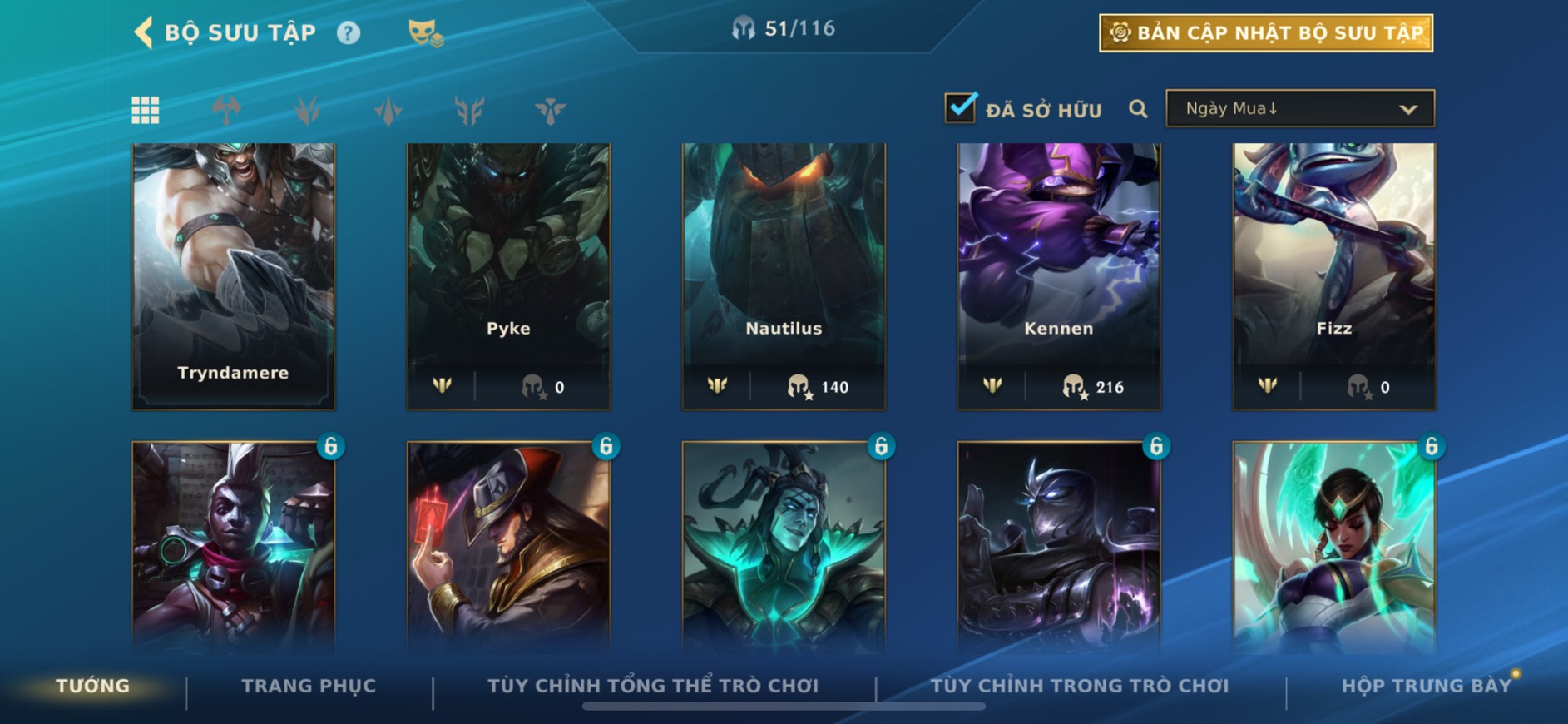Filter by the fourth role icon

point(469,110)
